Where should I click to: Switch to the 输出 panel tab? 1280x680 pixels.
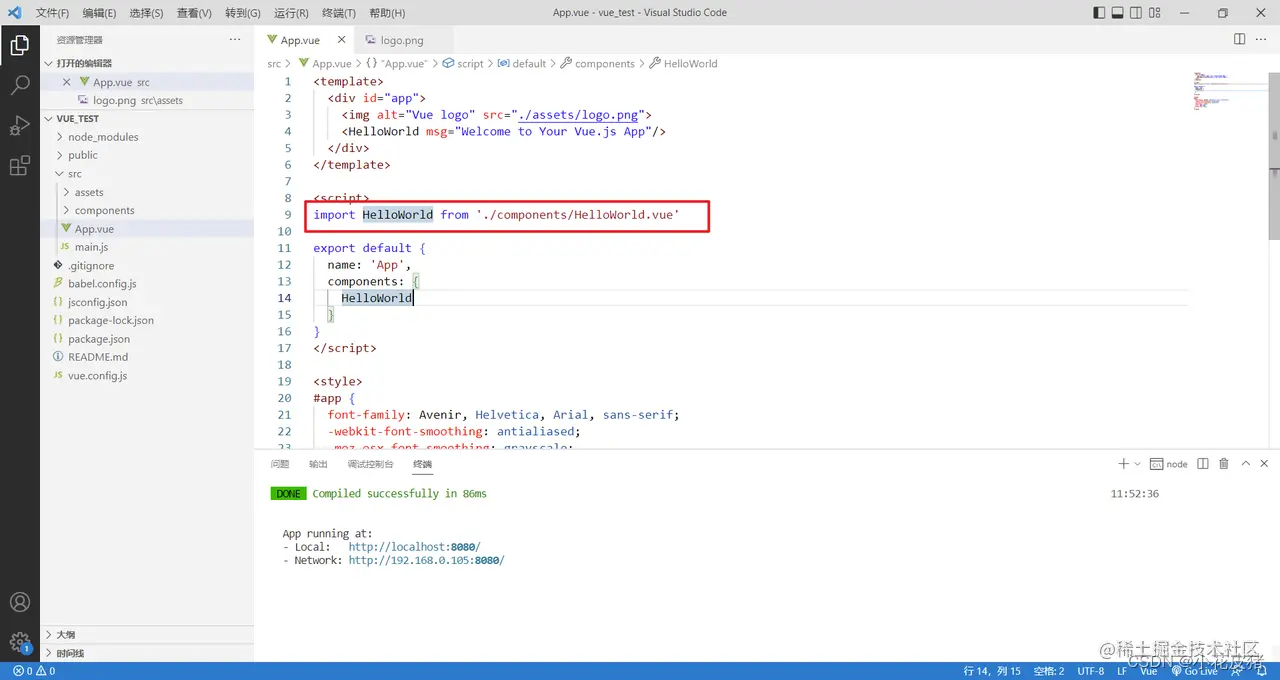point(318,464)
